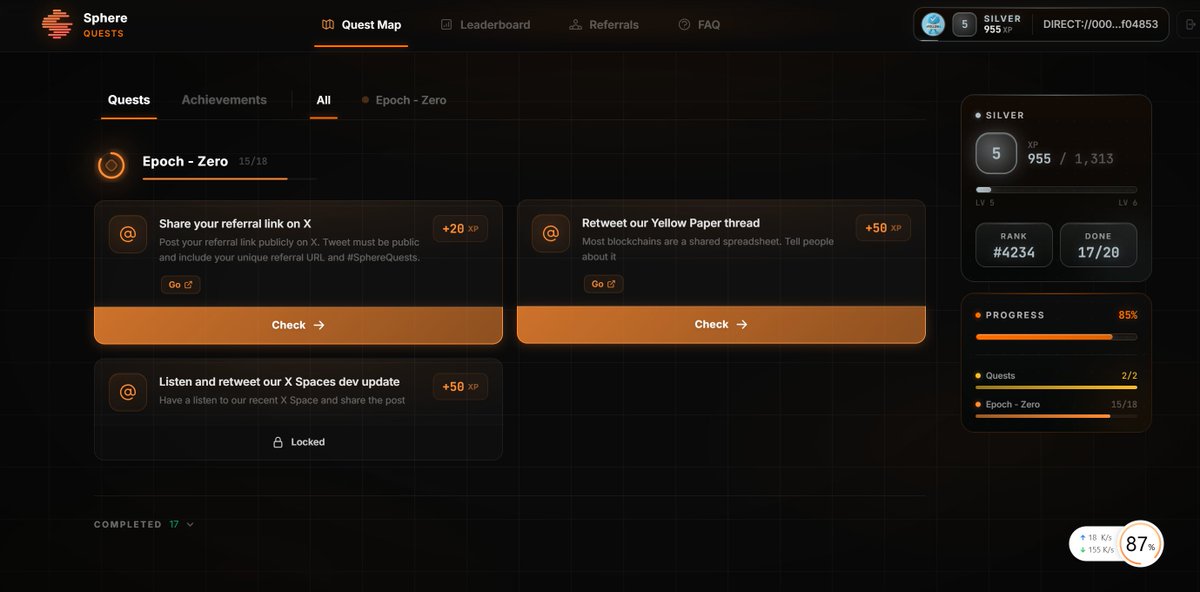Click the @ icon on Retweet Yellow Paper quest
This screenshot has height=592, width=1200.
[x=551, y=233]
